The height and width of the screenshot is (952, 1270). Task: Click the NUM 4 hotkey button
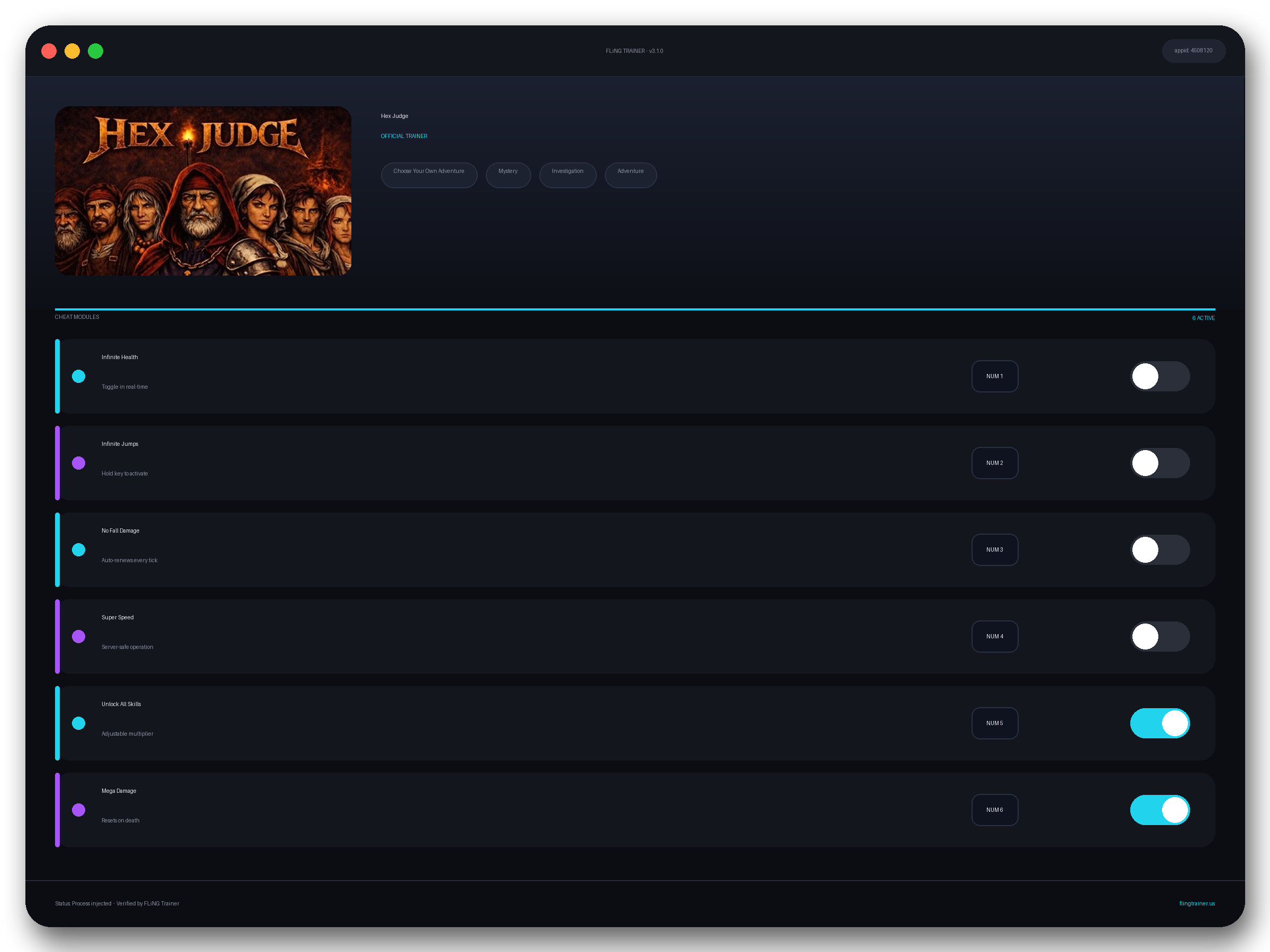[994, 636]
